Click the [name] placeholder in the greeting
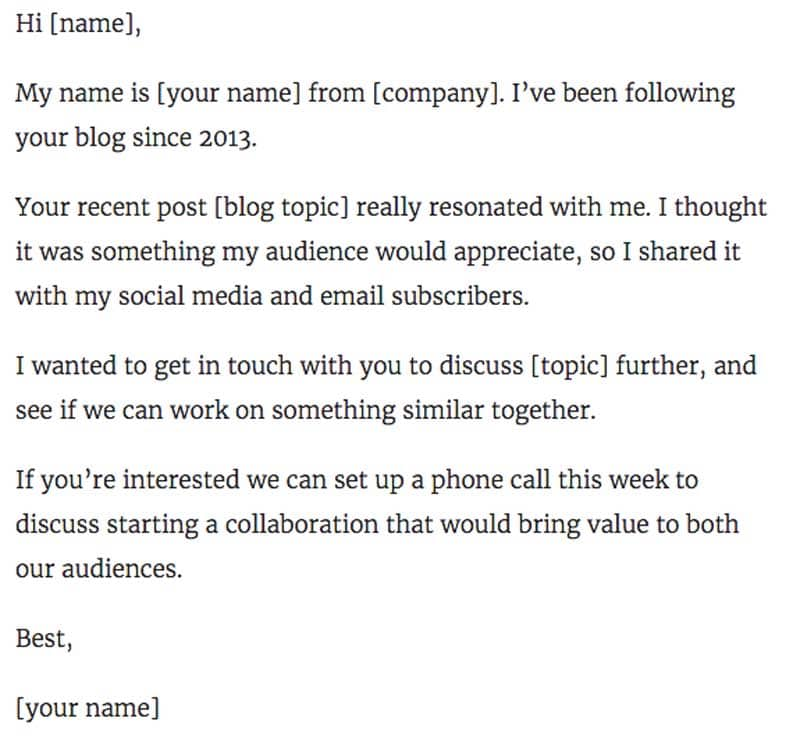Image resolution: width=800 pixels, height=743 pixels. (95, 24)
